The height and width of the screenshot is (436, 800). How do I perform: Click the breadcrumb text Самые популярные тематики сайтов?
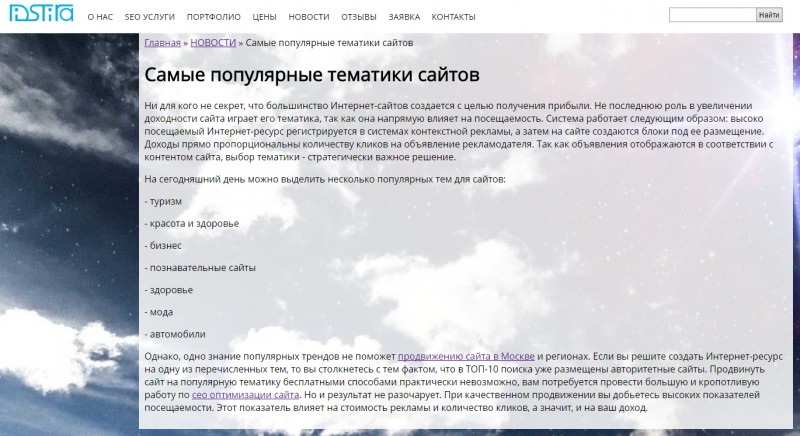pos(330,43)
